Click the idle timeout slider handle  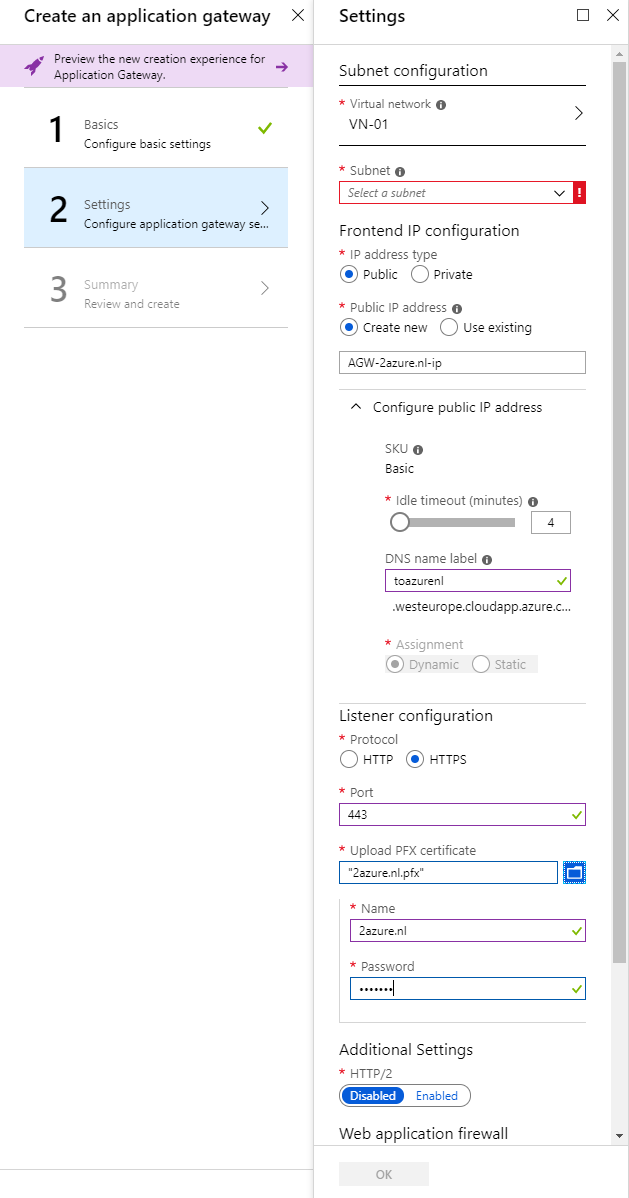point(399,523)
